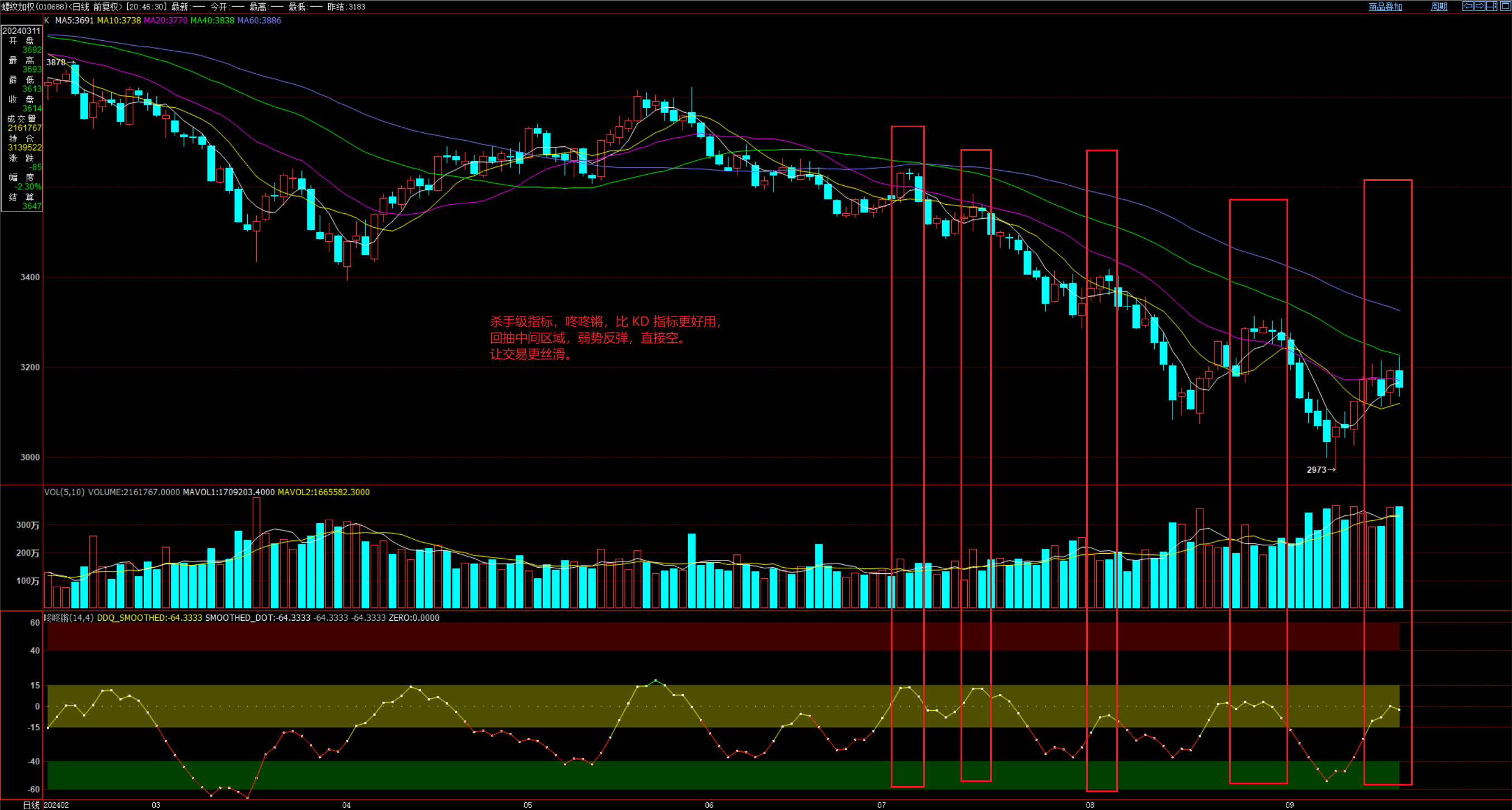Click the MA60:3886 blue indicator label
This screenshot has height=810, width=1512.
(x=259, y=20)
